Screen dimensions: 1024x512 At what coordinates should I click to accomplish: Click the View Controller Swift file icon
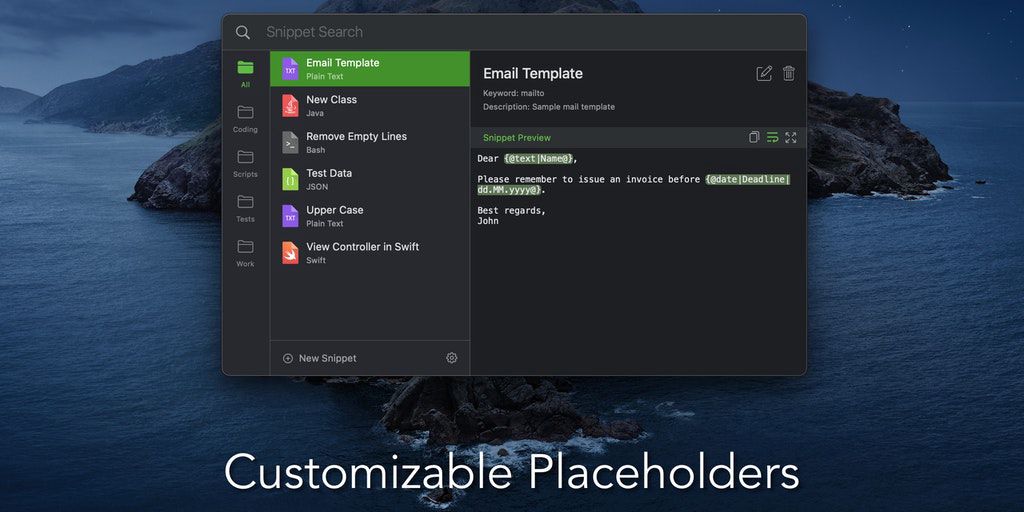(x=290, y=253)
